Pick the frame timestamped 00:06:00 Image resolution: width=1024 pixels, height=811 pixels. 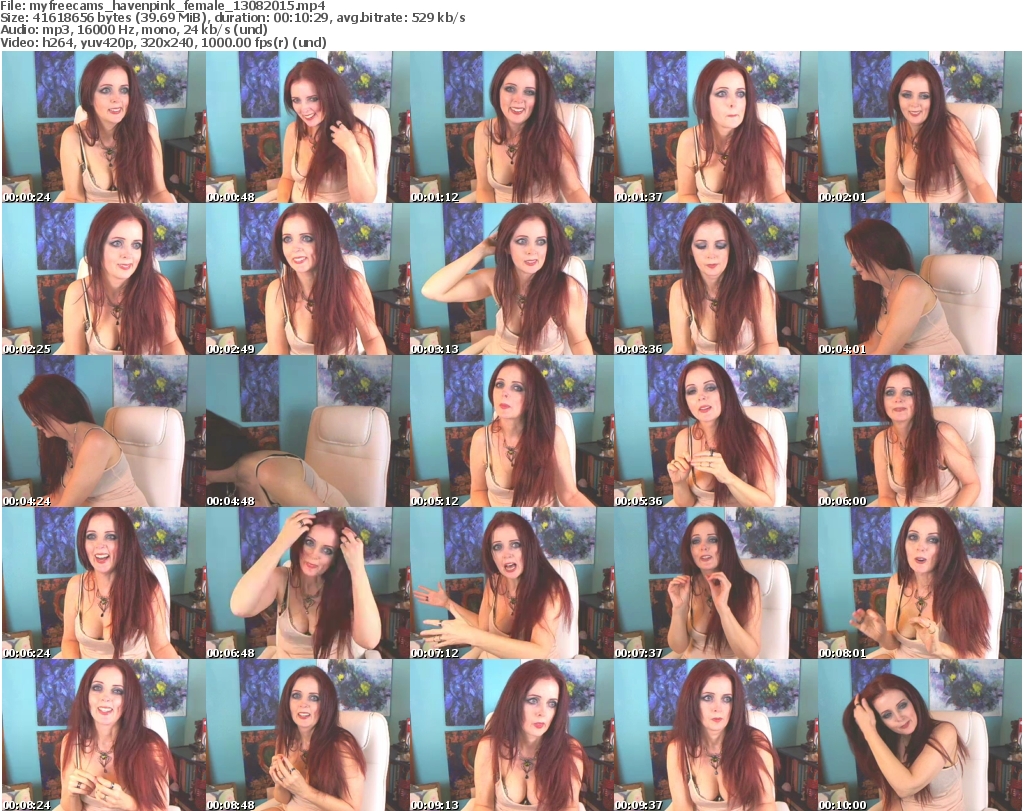pyautogui.click(x=920, y=431)
